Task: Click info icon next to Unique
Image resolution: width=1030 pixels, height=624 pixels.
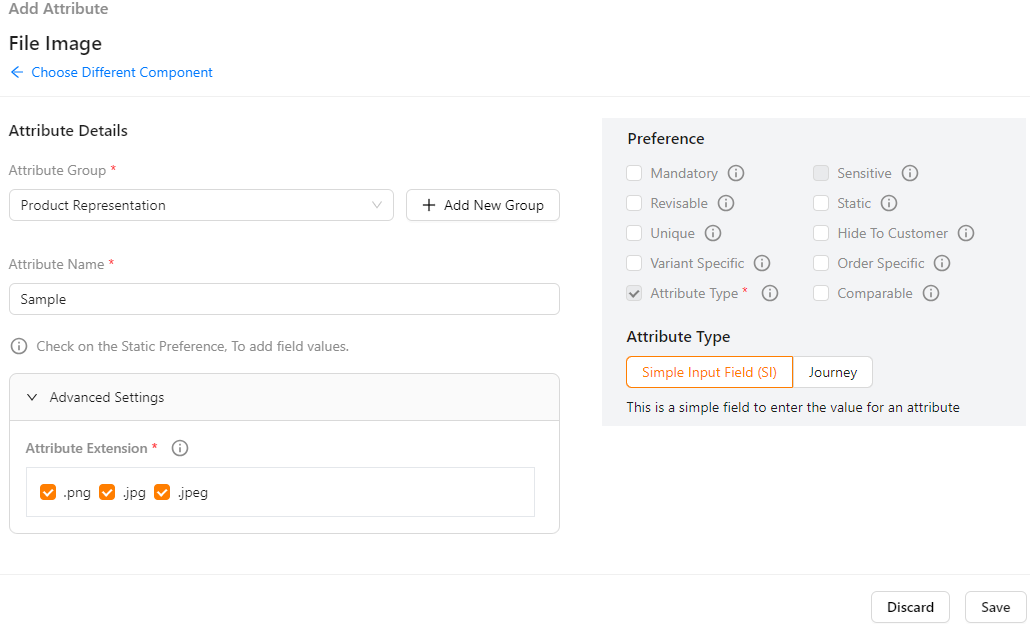Action: [x=713, y=233]
